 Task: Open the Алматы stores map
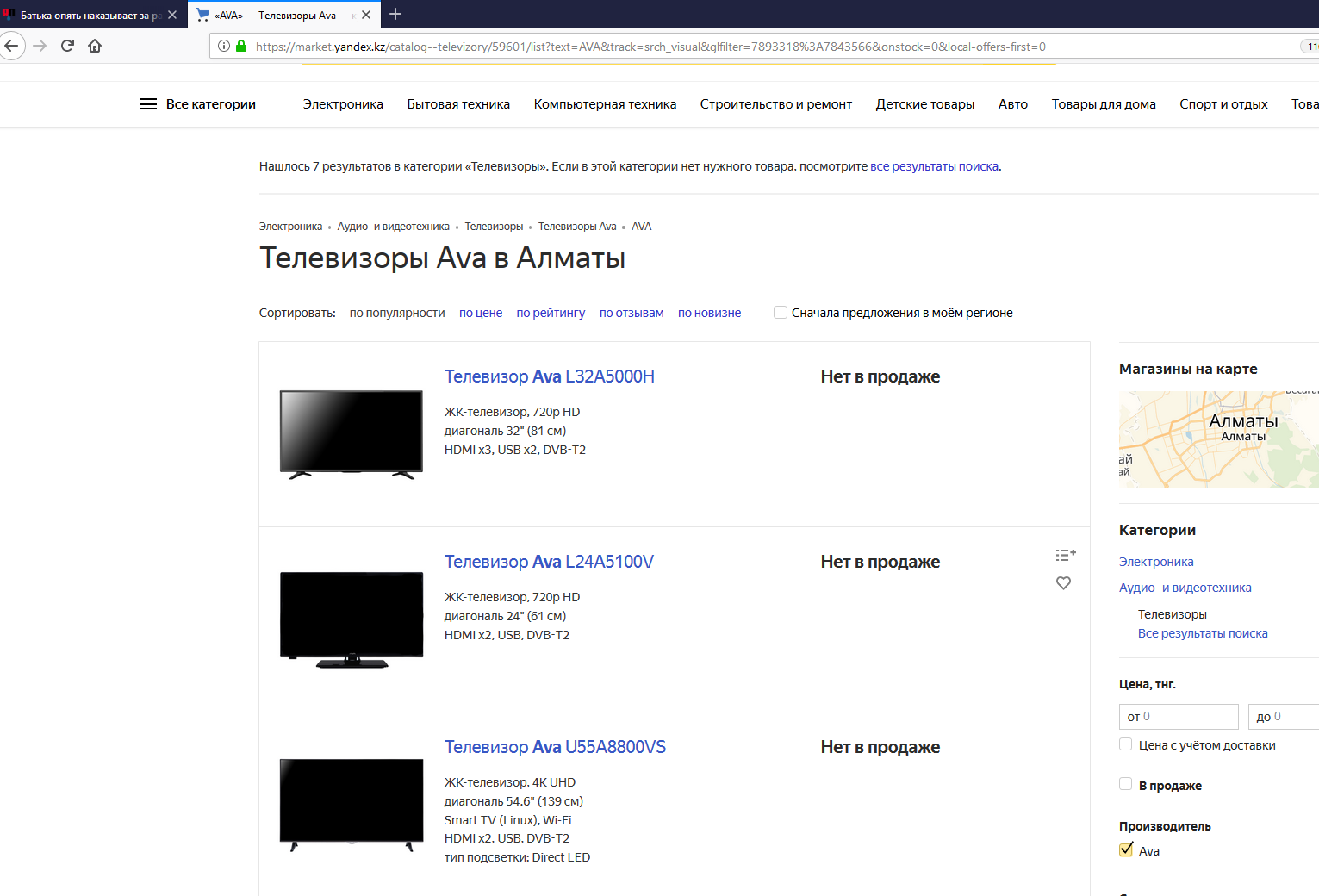pos(1219,439)
